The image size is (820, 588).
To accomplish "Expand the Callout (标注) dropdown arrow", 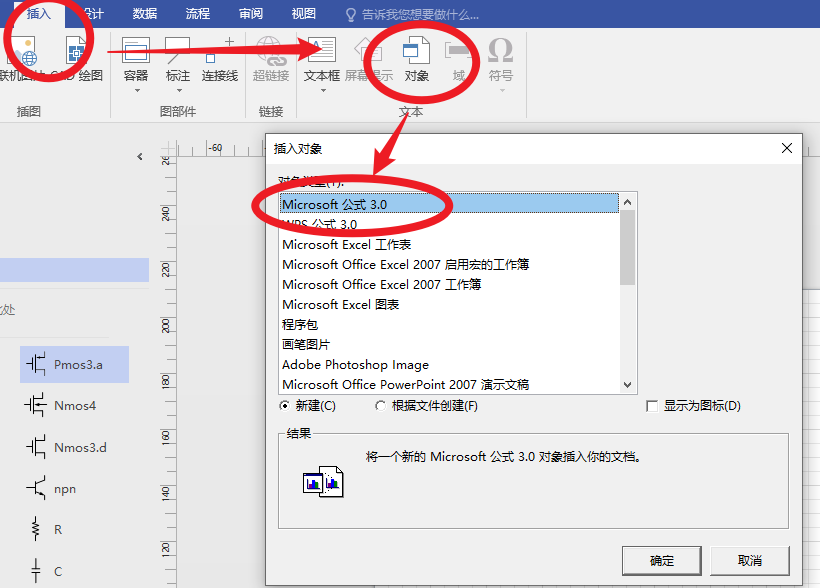I will click(179, 91).
